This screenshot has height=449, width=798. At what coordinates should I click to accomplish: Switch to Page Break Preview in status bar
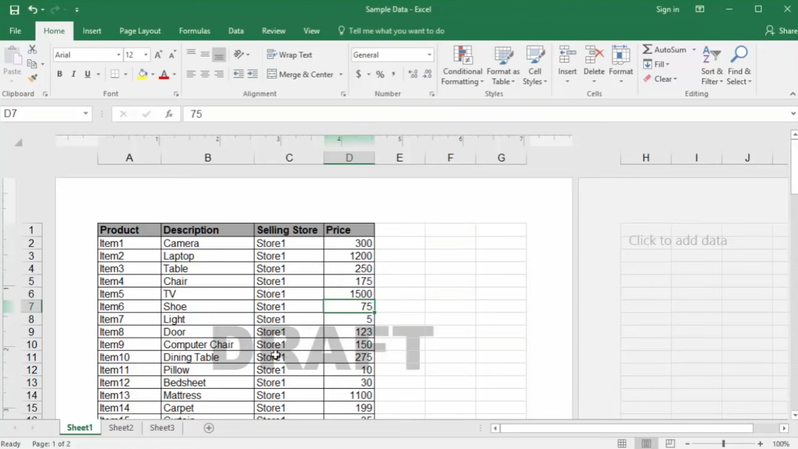(670, 444)
